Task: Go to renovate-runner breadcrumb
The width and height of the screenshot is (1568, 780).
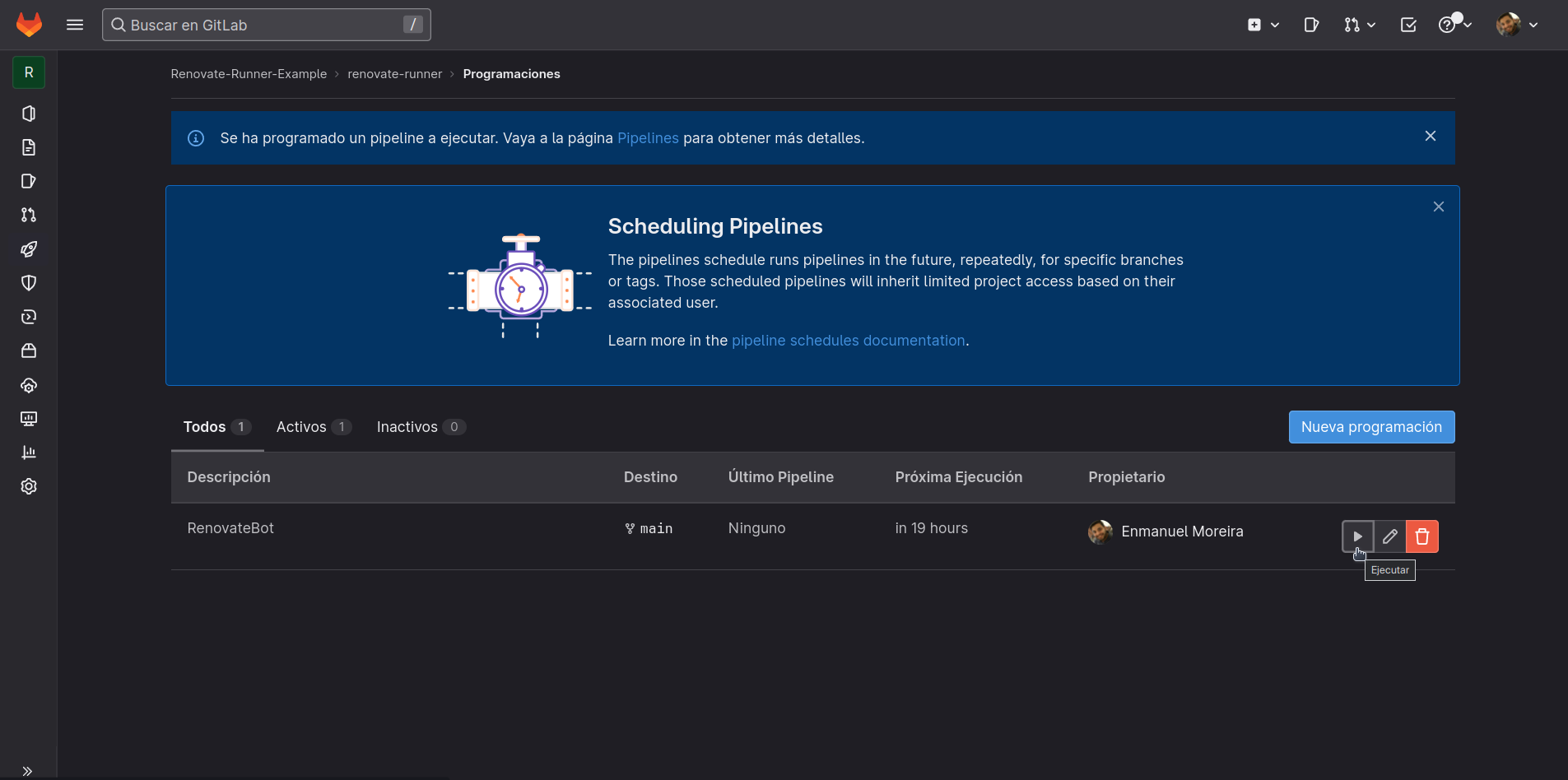Action: [395, 74]
